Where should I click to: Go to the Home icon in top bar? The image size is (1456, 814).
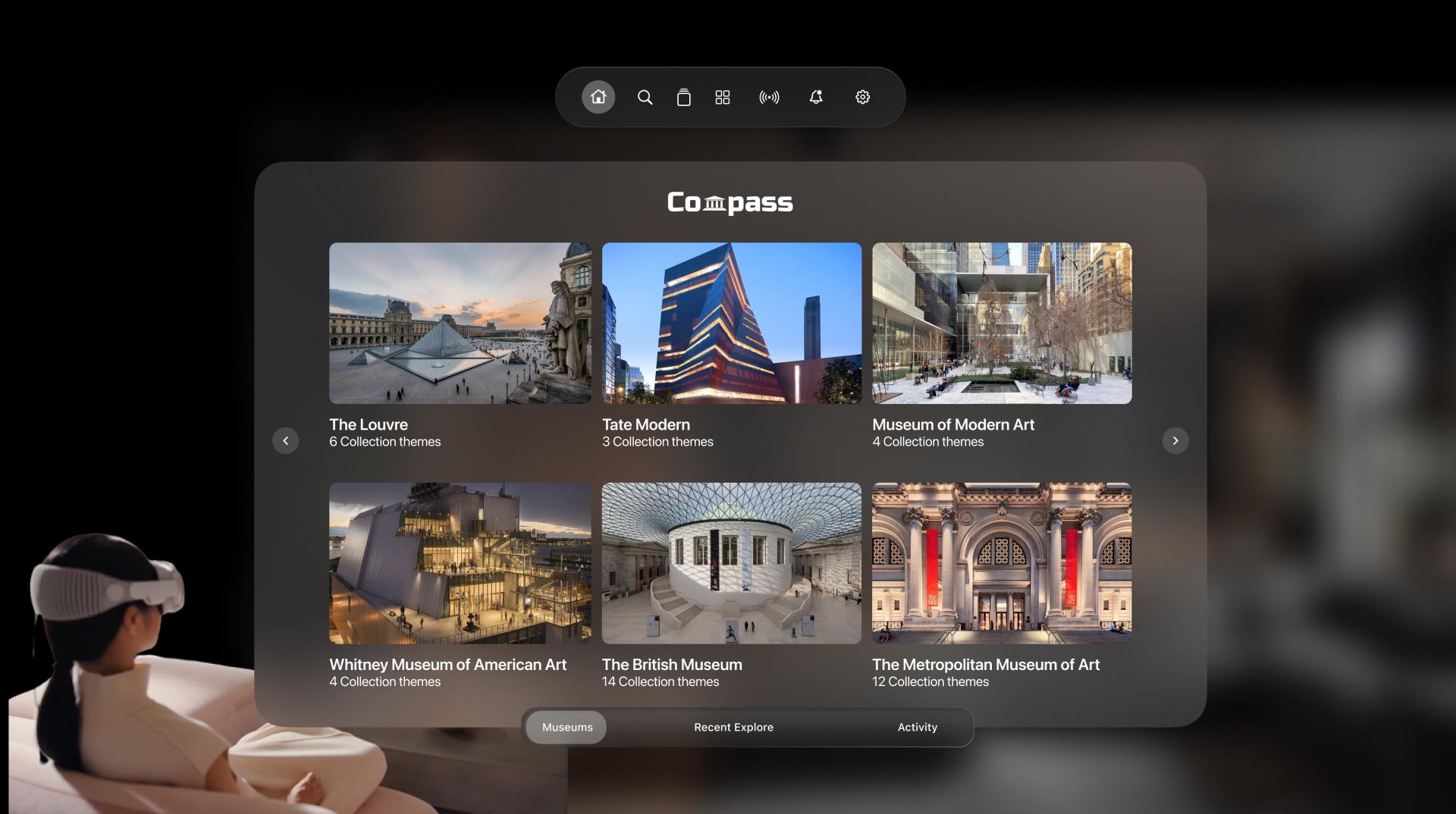point(598,97)
